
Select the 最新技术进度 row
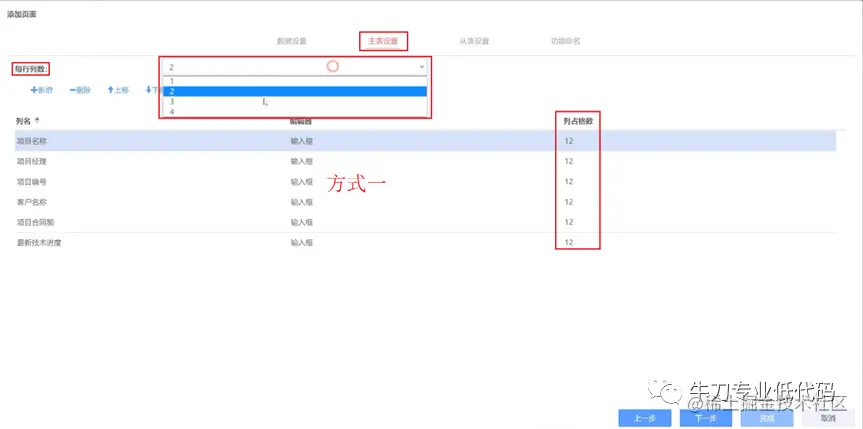pyautogui.click(x=425, y=242)
